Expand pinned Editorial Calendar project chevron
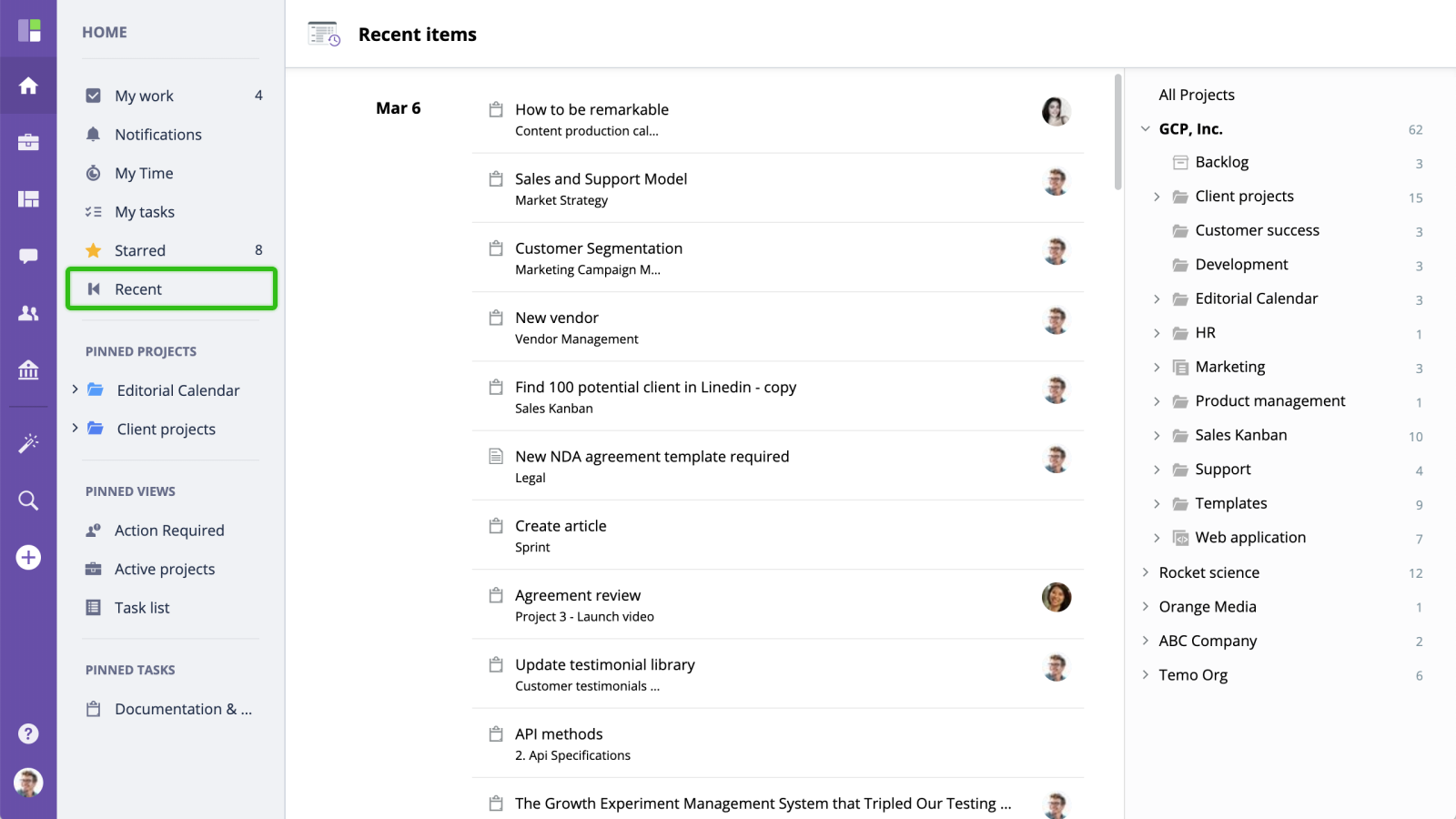Screen dimensions: 1456x819 click(75, 389)
